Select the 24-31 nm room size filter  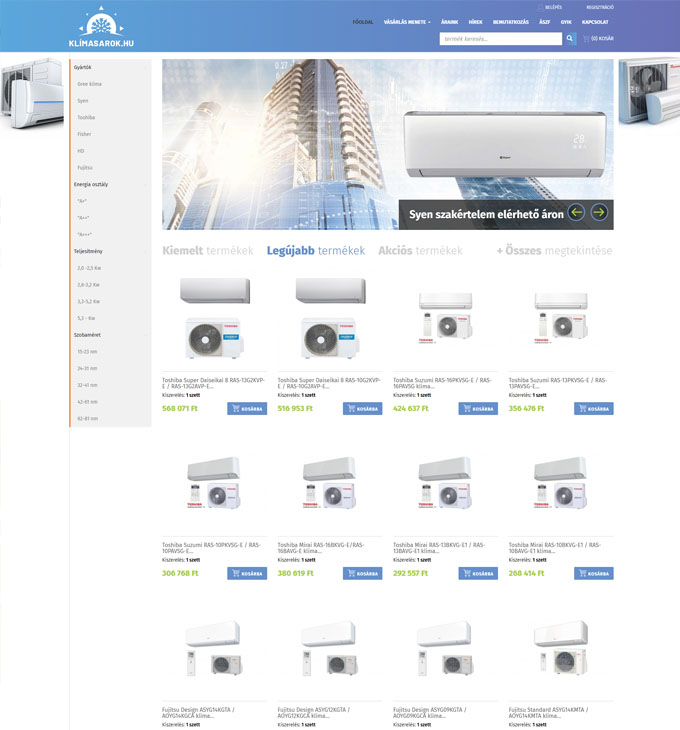click(x=87, y=369)
